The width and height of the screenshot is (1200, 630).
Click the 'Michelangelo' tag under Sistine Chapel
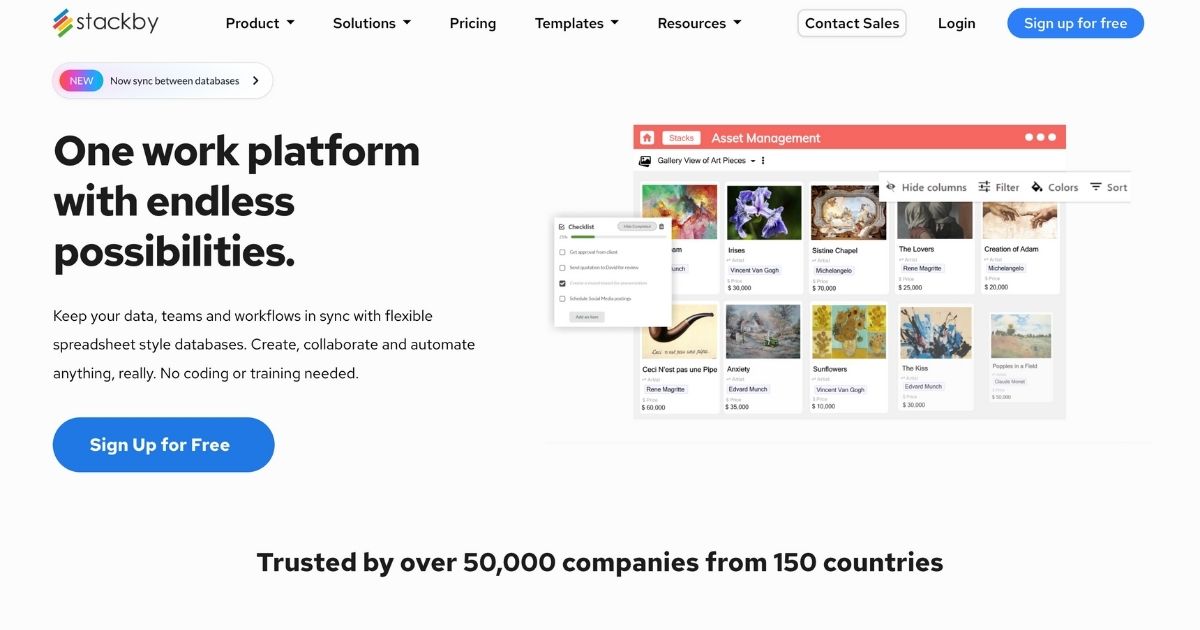pos(834,270)
